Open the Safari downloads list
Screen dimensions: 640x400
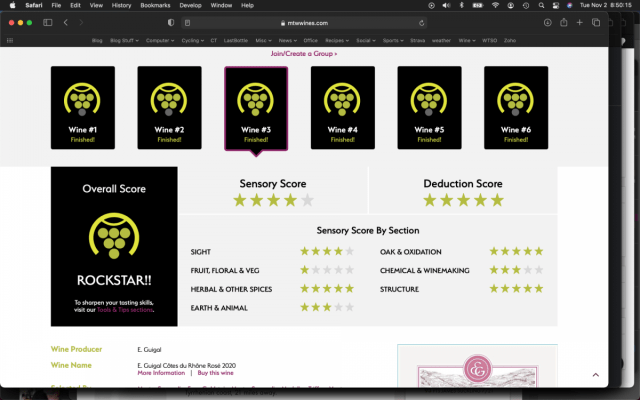click(x=548, y=22)
